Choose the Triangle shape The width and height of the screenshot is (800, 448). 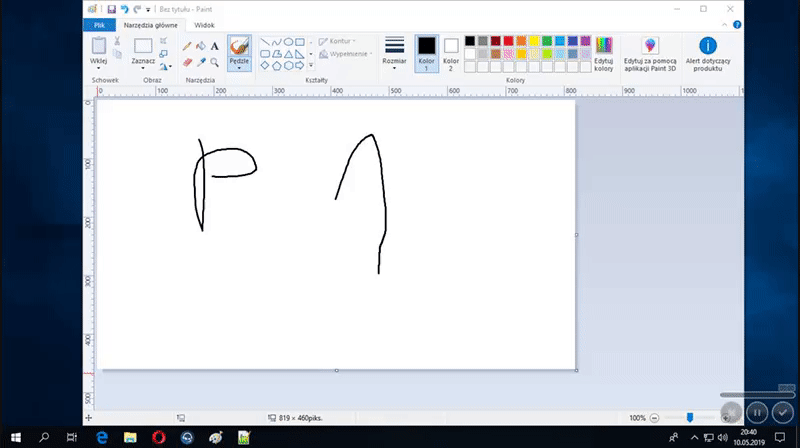[x=288, y=54]
